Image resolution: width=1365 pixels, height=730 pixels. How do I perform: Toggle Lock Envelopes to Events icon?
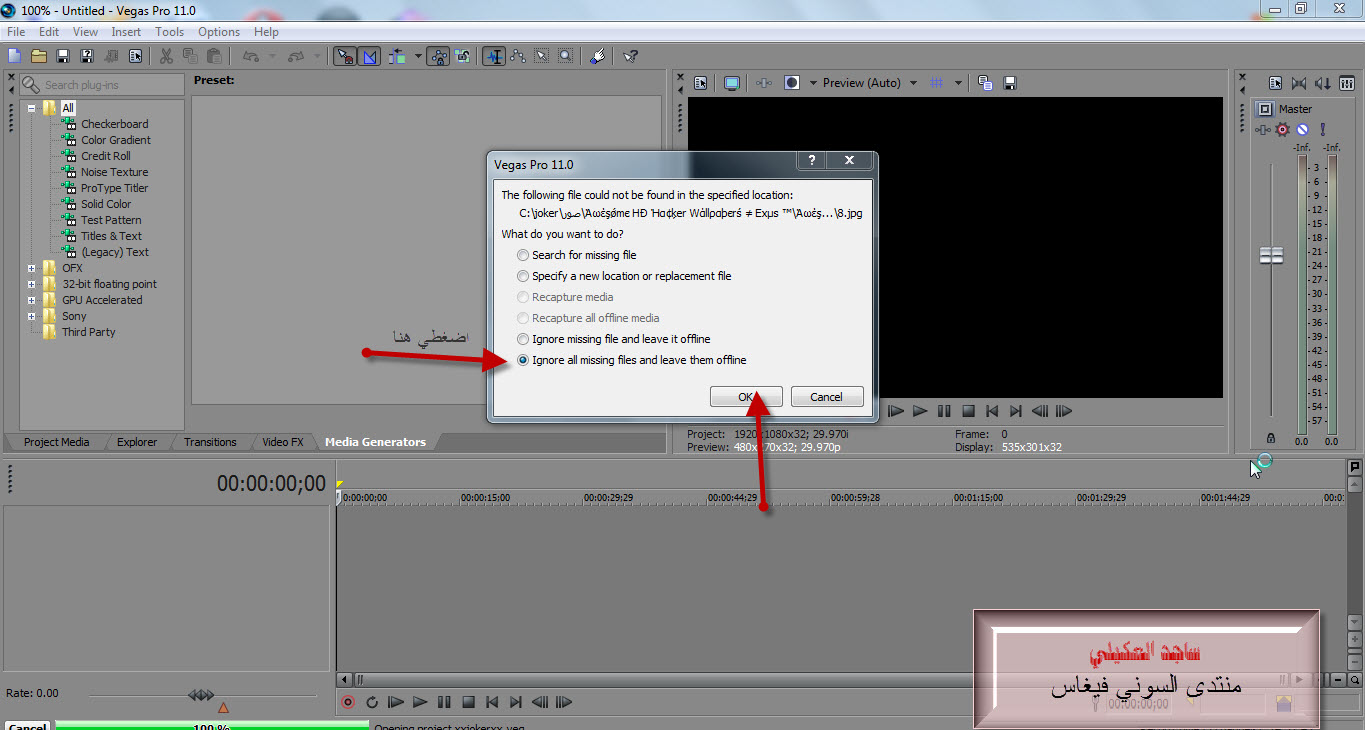click(438, 56)
